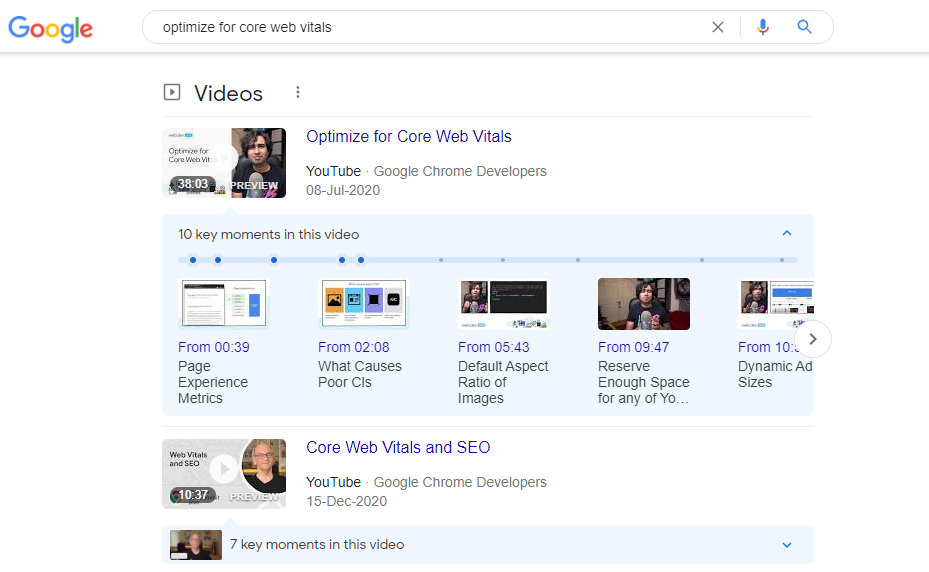This screenshot has height=572, width=929.
Task: Clear the search query with X icon
Action: coord(717,27)
